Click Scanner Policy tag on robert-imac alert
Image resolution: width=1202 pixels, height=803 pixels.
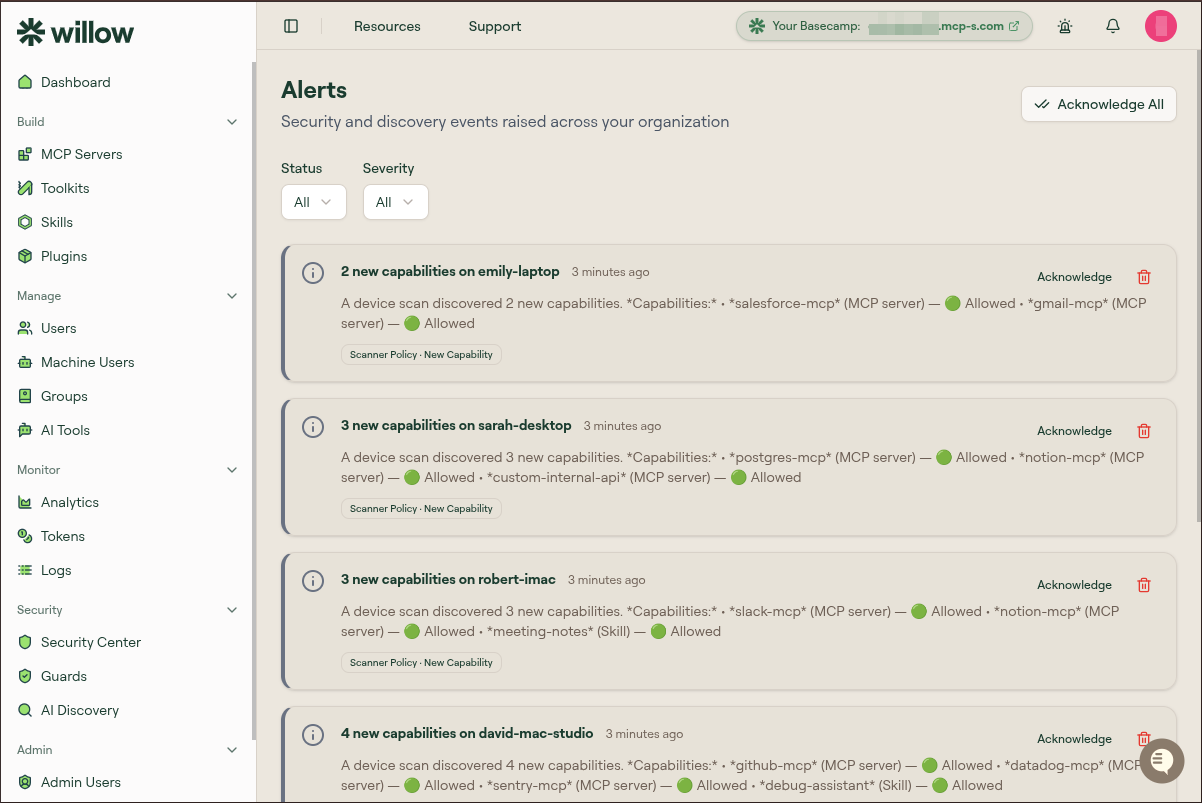click(421, 662)
